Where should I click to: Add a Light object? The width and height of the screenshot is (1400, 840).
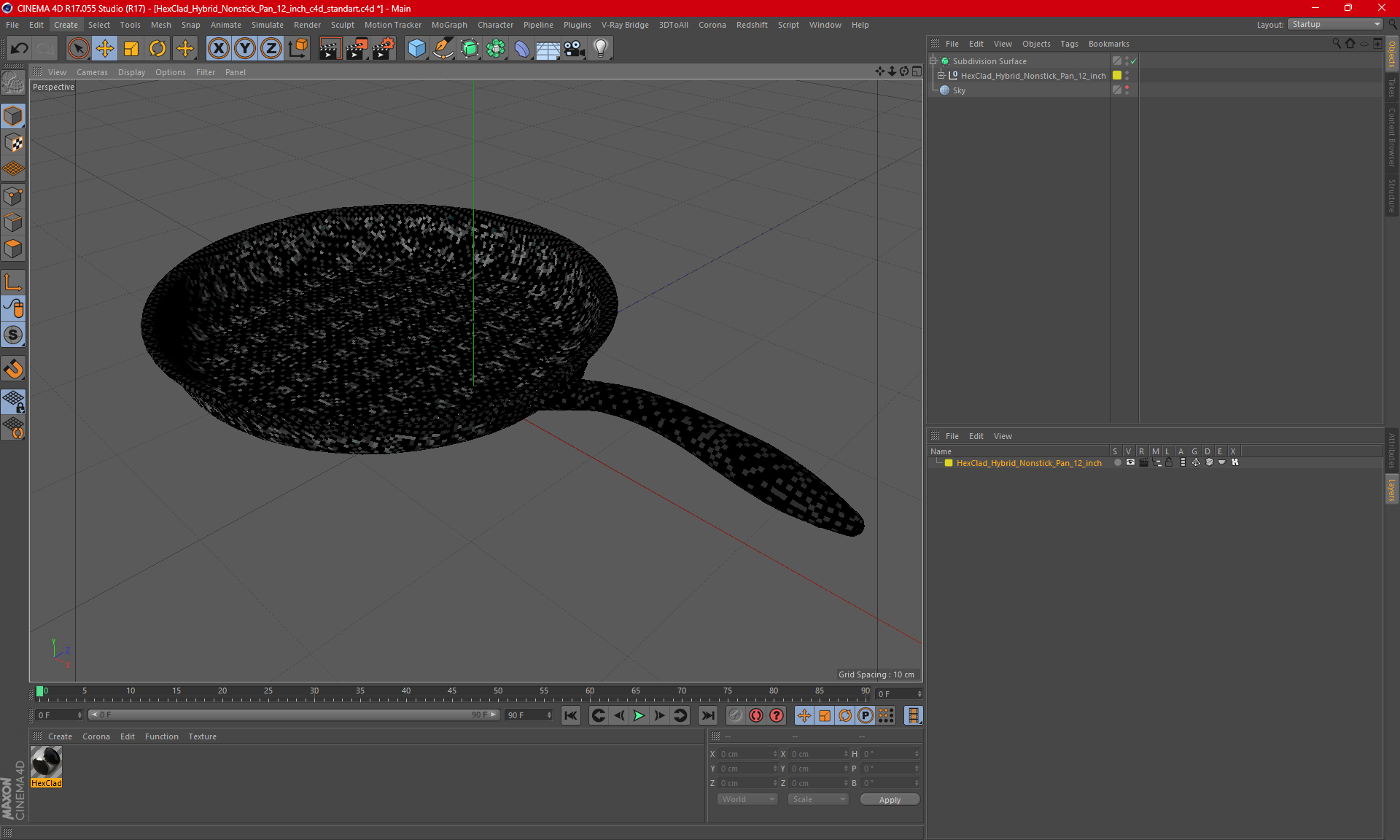601,49
